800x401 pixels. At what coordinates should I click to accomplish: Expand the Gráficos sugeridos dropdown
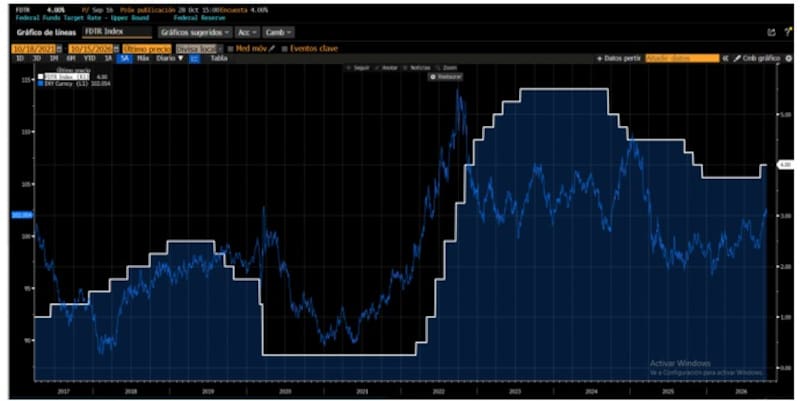point(195,32)
